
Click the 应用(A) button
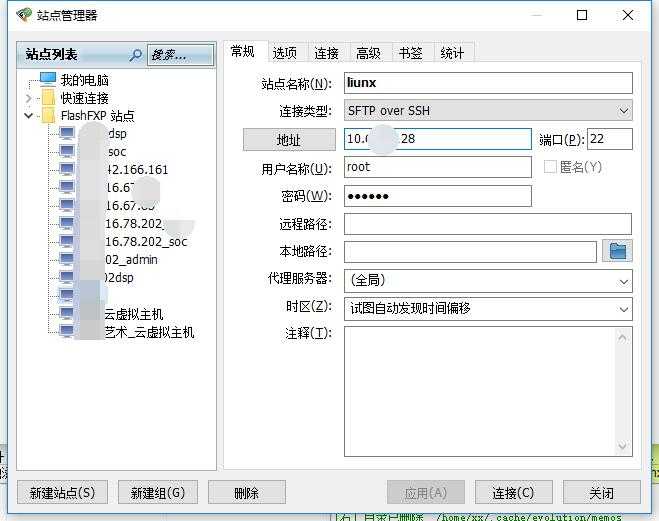(x=425, y=492)
